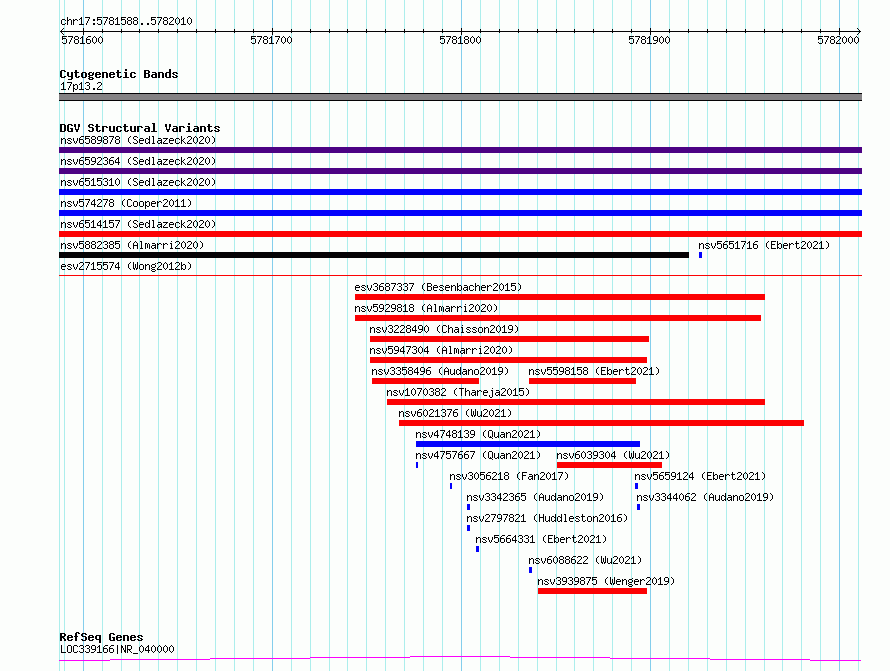Open the nsv574278 (Cooper2011) label
The image size is (890, 671).
coord(126,203)
